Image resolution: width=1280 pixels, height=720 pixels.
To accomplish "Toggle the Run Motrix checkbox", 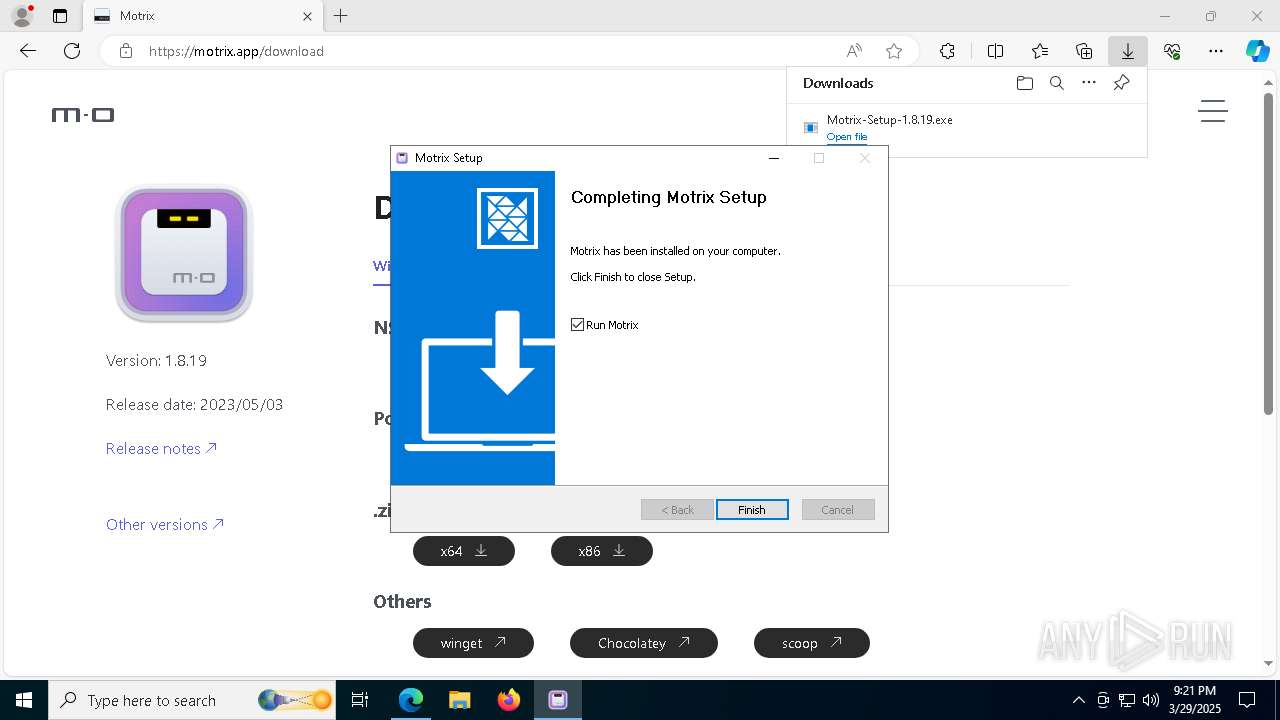I will [577, 325].
